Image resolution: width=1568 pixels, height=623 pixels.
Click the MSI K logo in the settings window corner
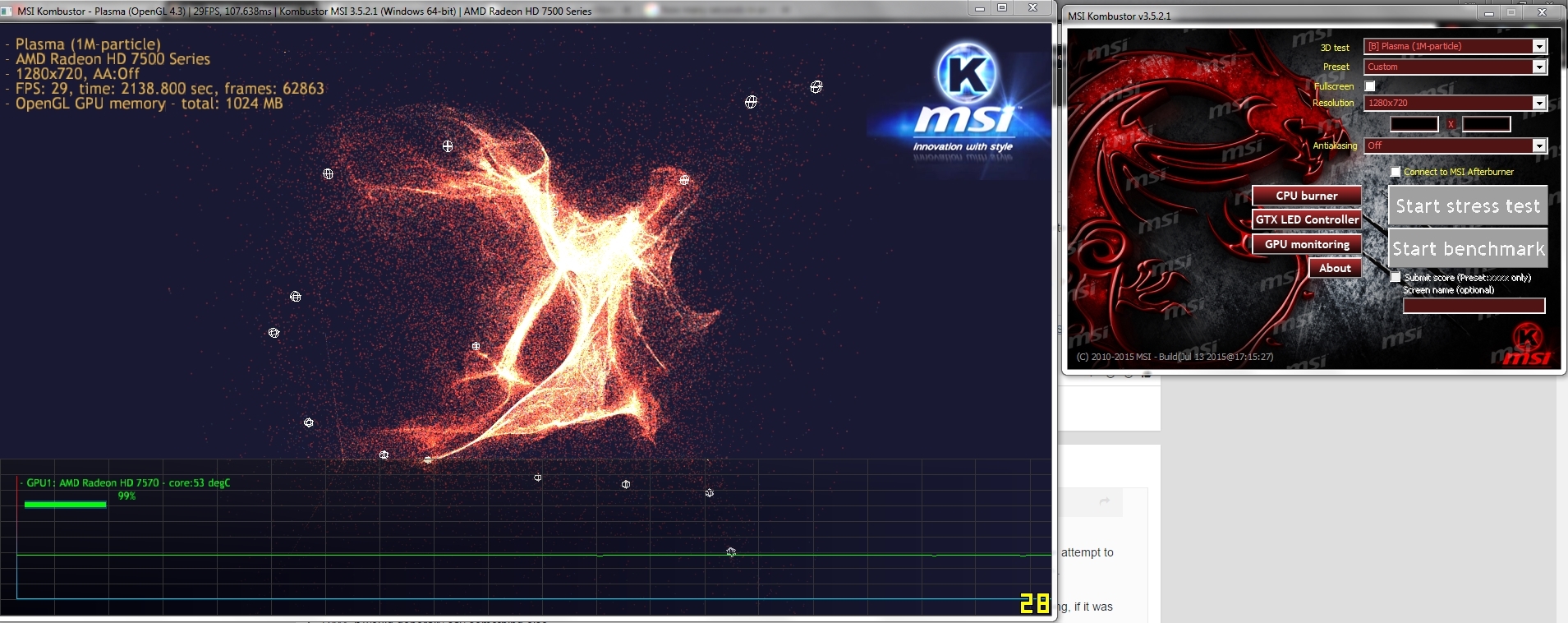(x=1528, y=337)
